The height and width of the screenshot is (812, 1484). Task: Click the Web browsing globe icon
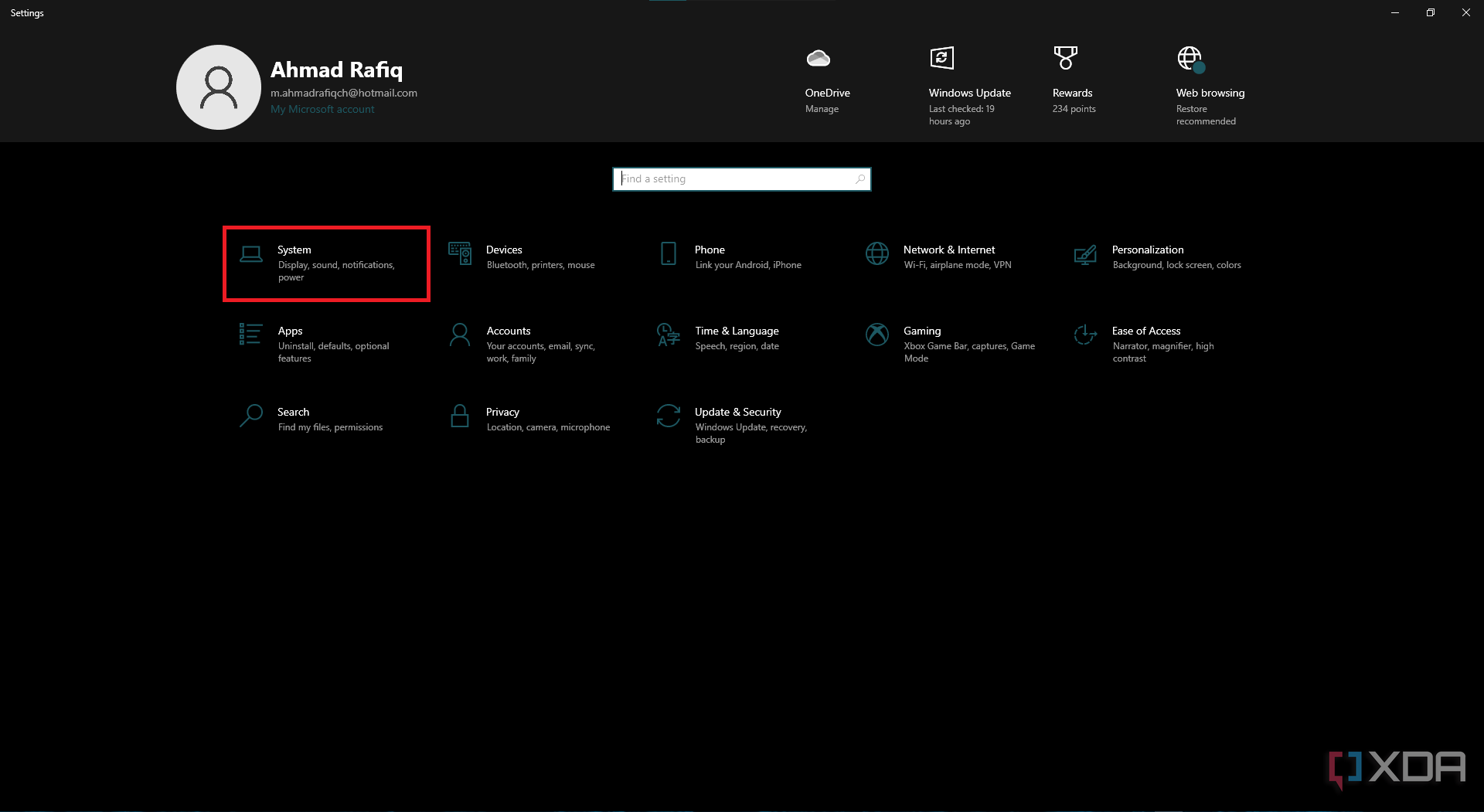pyautogui.click(x=1190, y=59)
